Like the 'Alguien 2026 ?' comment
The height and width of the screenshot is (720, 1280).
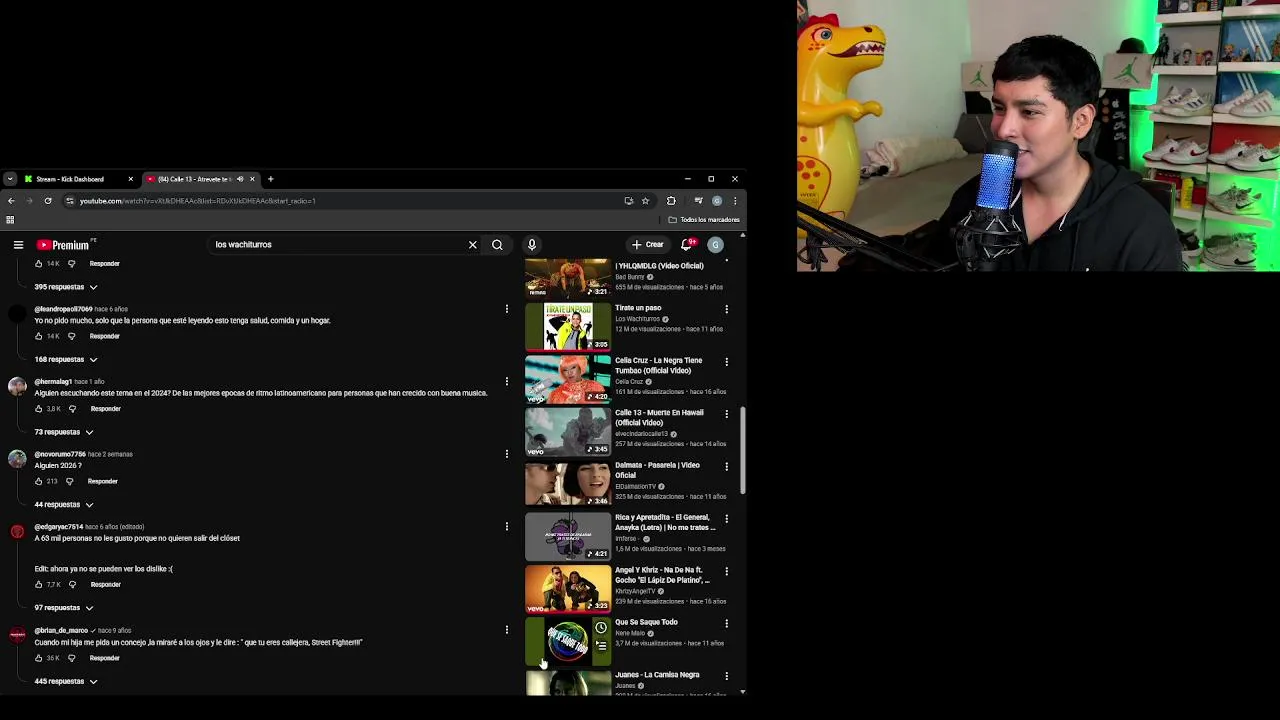tap(39, 481)
